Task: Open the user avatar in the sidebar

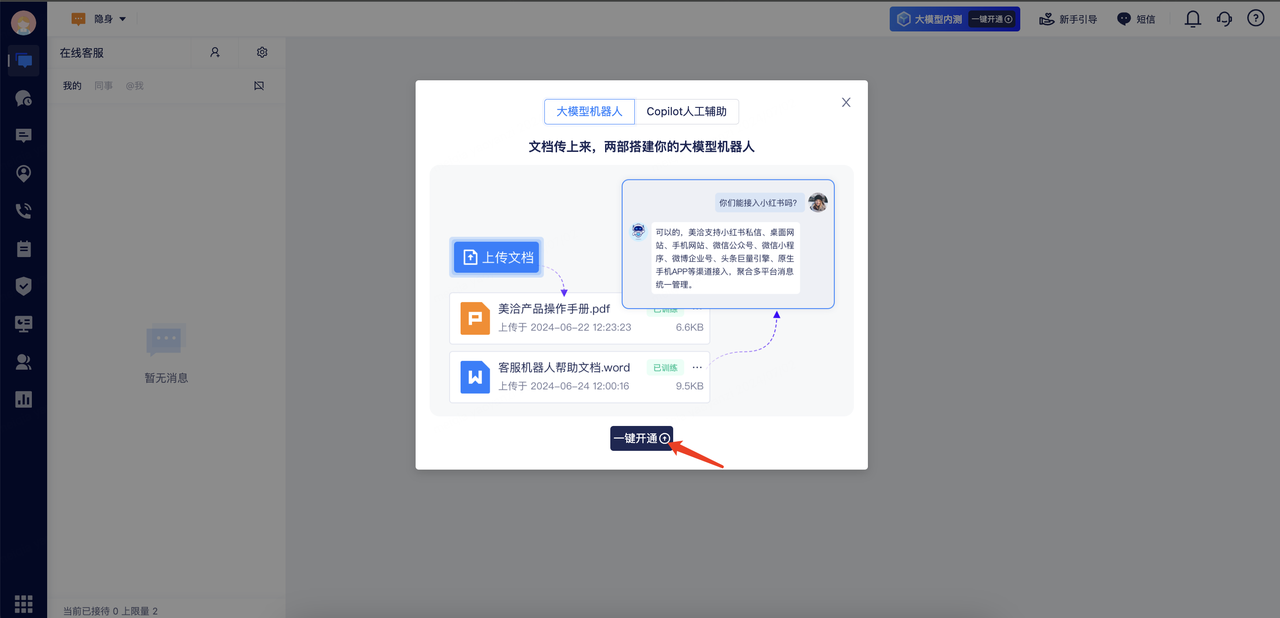Action: [23, 22]
